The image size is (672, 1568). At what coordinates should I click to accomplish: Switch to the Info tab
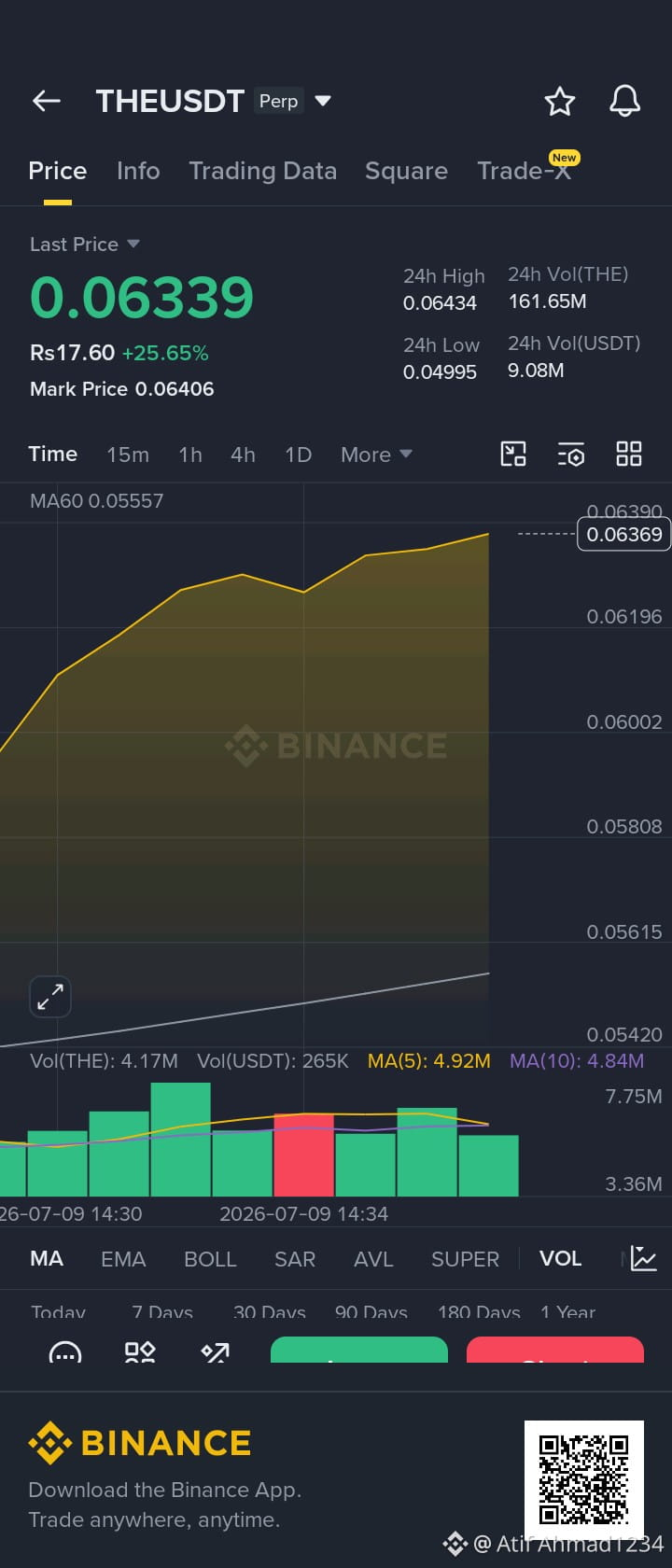tap(138, 171)
